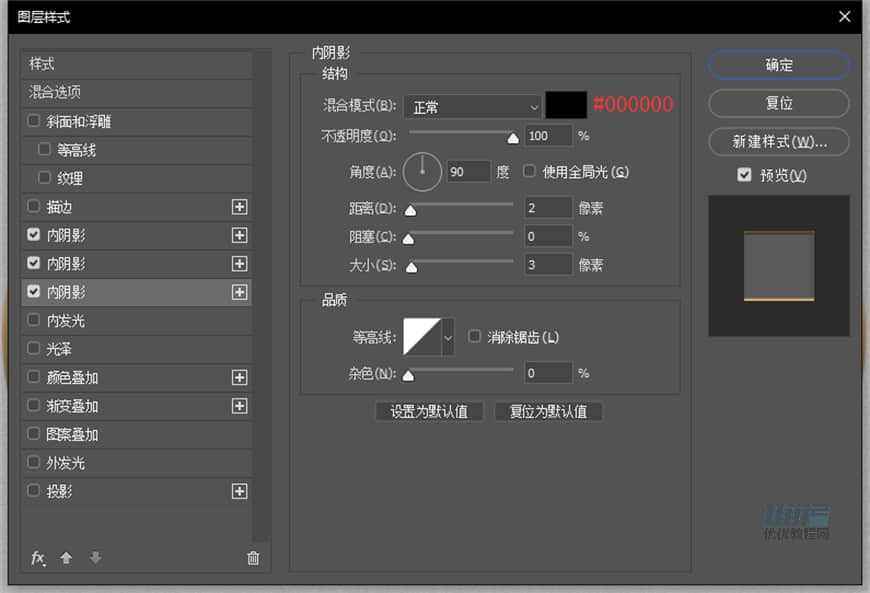This screenshot has width=870, height=593.
Task: Move the effect up using the up arrow
Action: click(x=66, y=558)
